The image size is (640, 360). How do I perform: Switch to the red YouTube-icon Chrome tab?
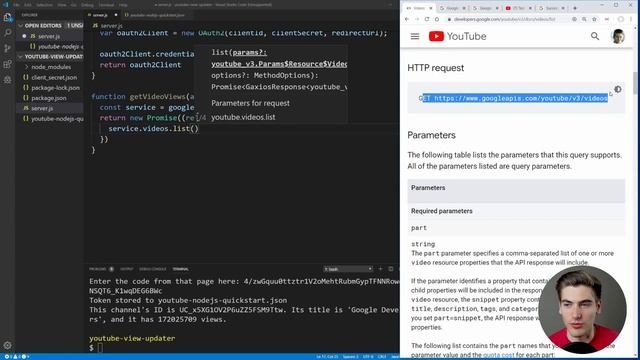coord(518,8)
